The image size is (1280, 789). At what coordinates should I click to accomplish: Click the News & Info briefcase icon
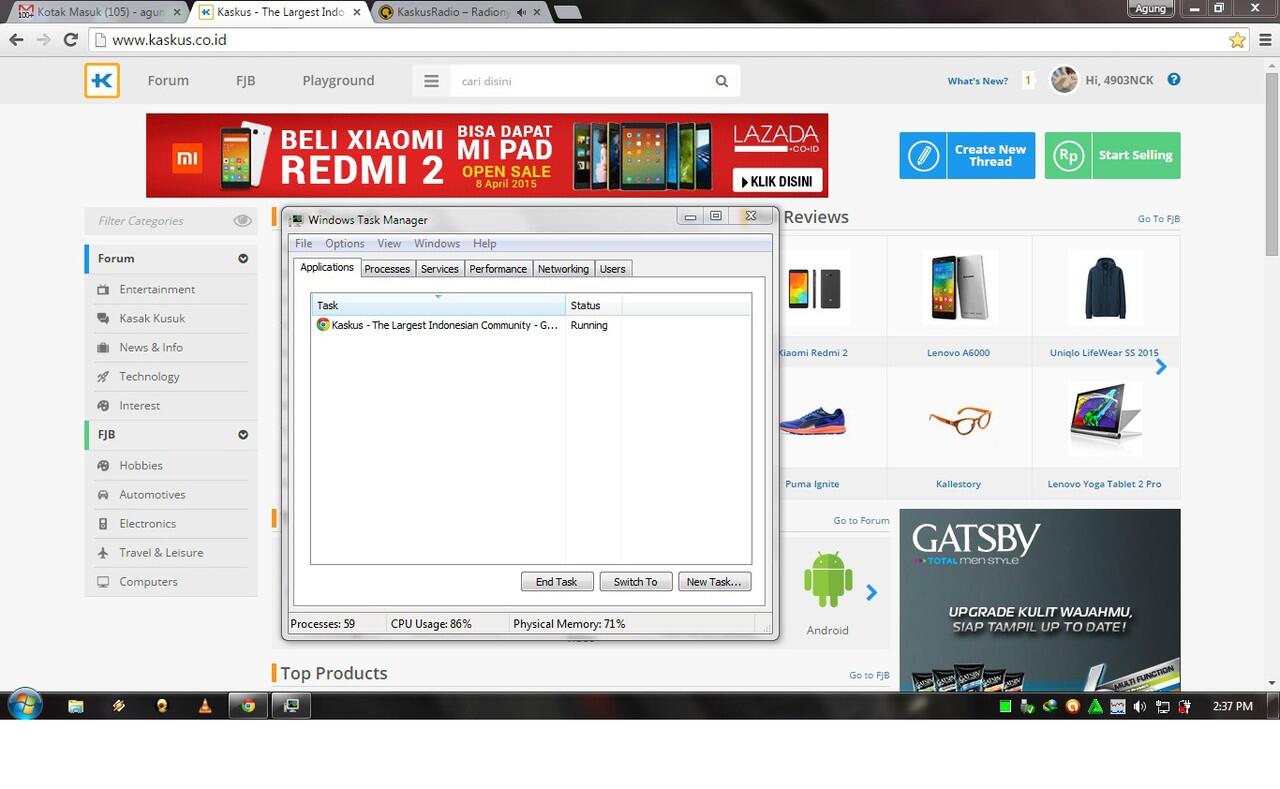coord(102,347)
